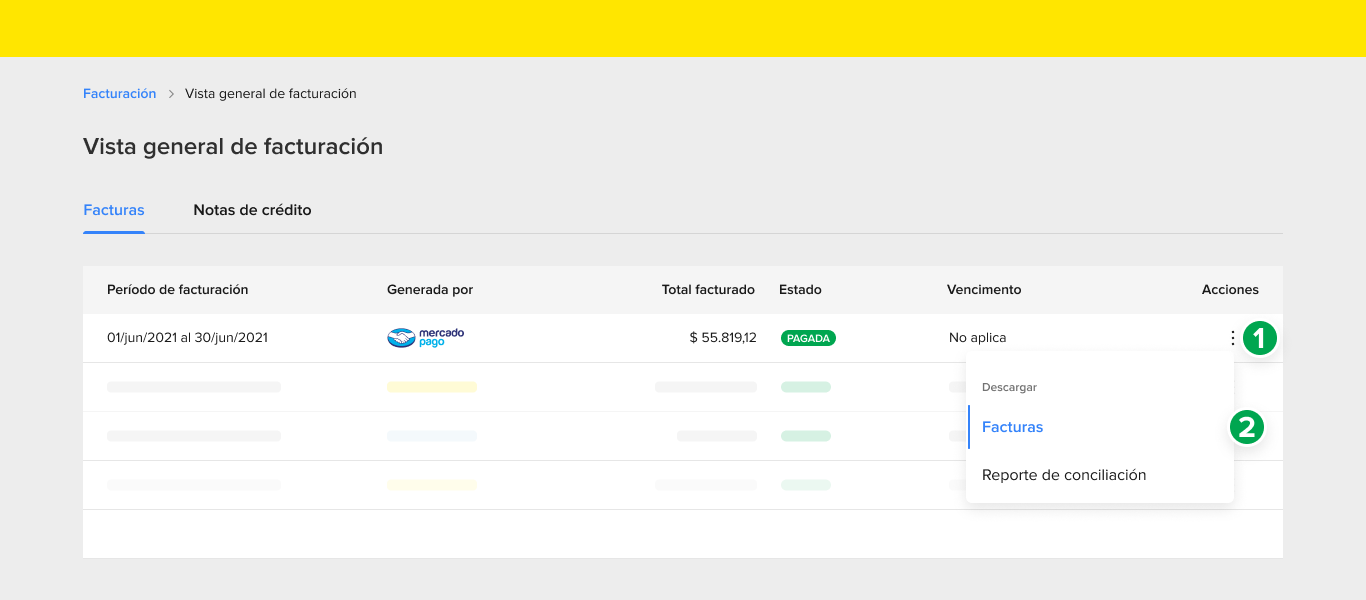Switch to the Notas de crédito tab
1366x600 pixels.
point(252,210)
